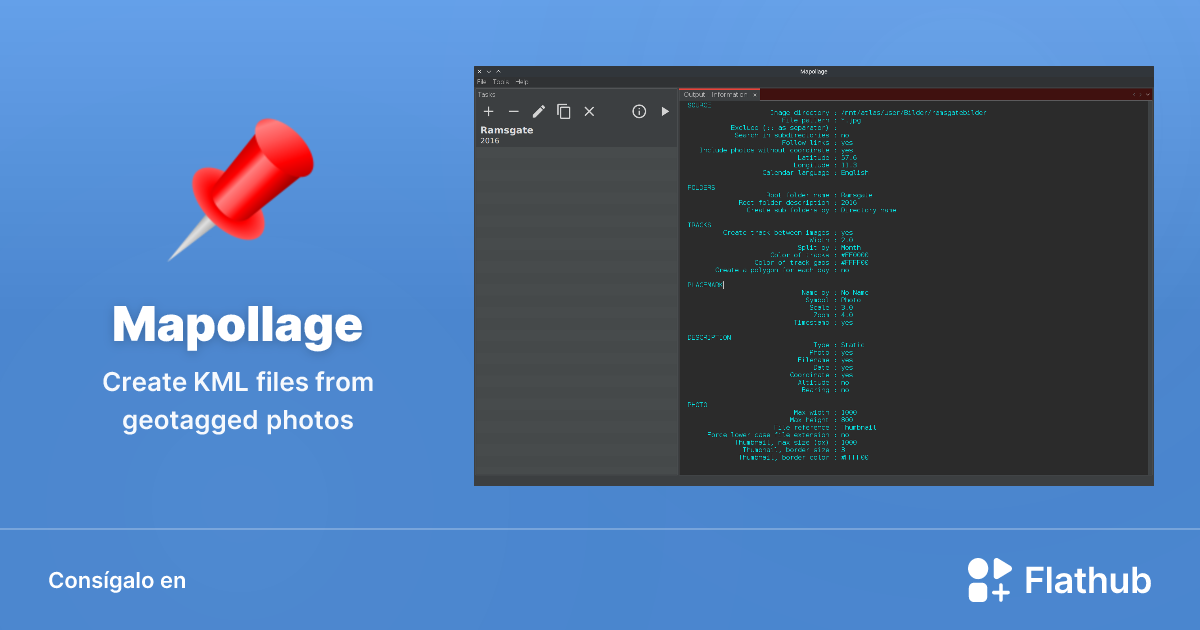Close the Output Information tab
1200x630 pixels.
click(755, 94)
